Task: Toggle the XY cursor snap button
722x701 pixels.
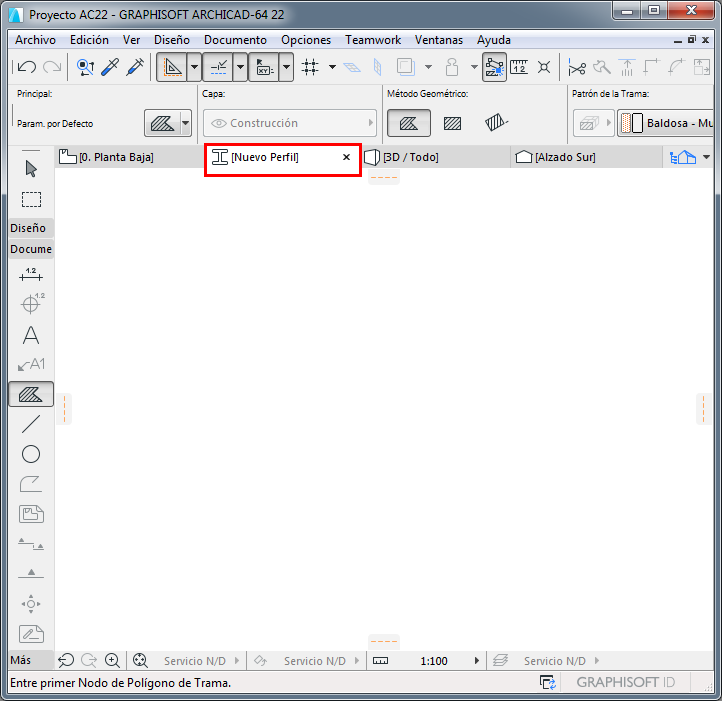Action: pos(264,67)
